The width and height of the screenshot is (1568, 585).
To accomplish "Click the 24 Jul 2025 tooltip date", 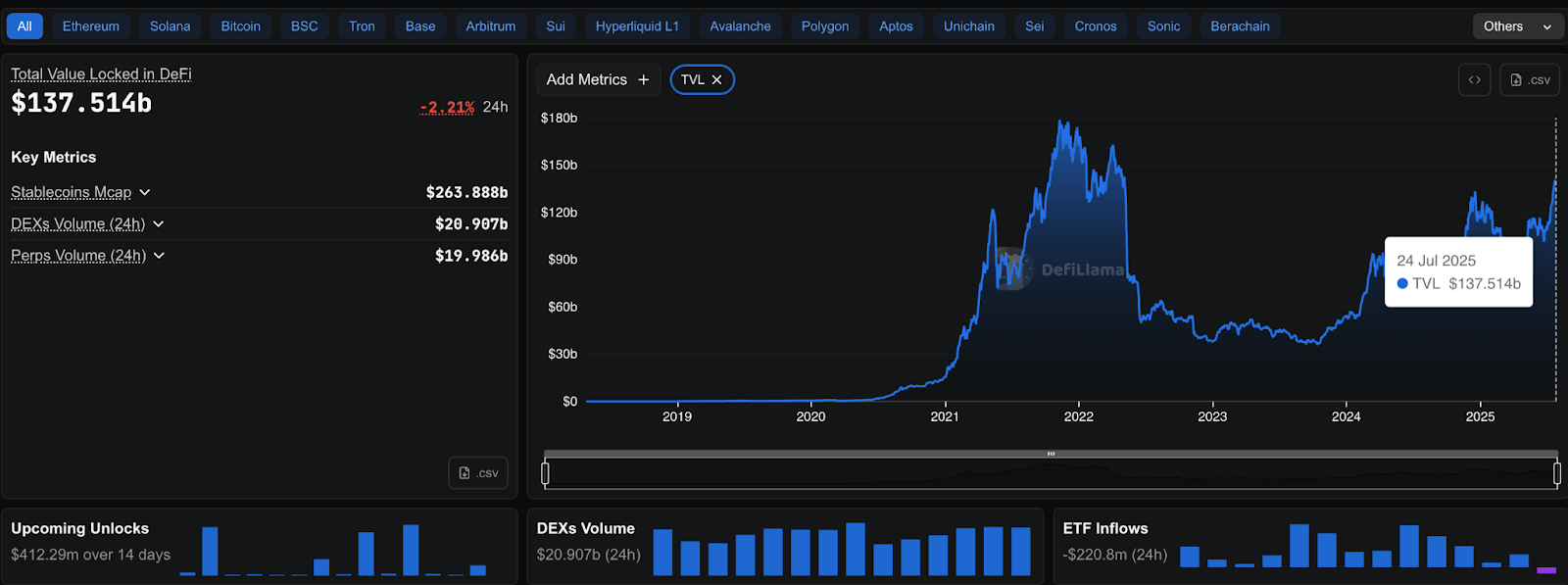I will [1437, 261].
